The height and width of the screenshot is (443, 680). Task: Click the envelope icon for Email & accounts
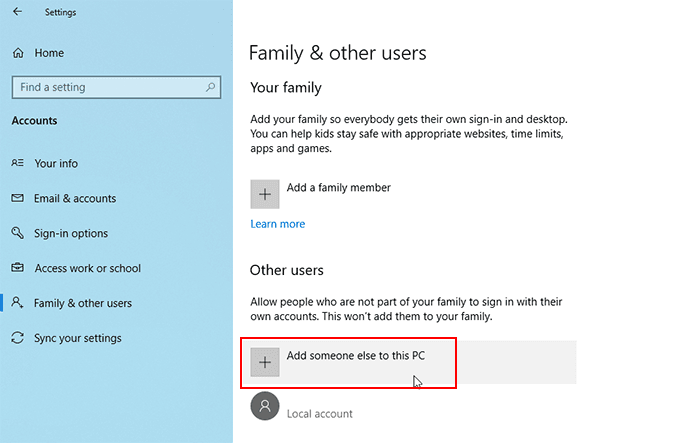coord(17,198)
